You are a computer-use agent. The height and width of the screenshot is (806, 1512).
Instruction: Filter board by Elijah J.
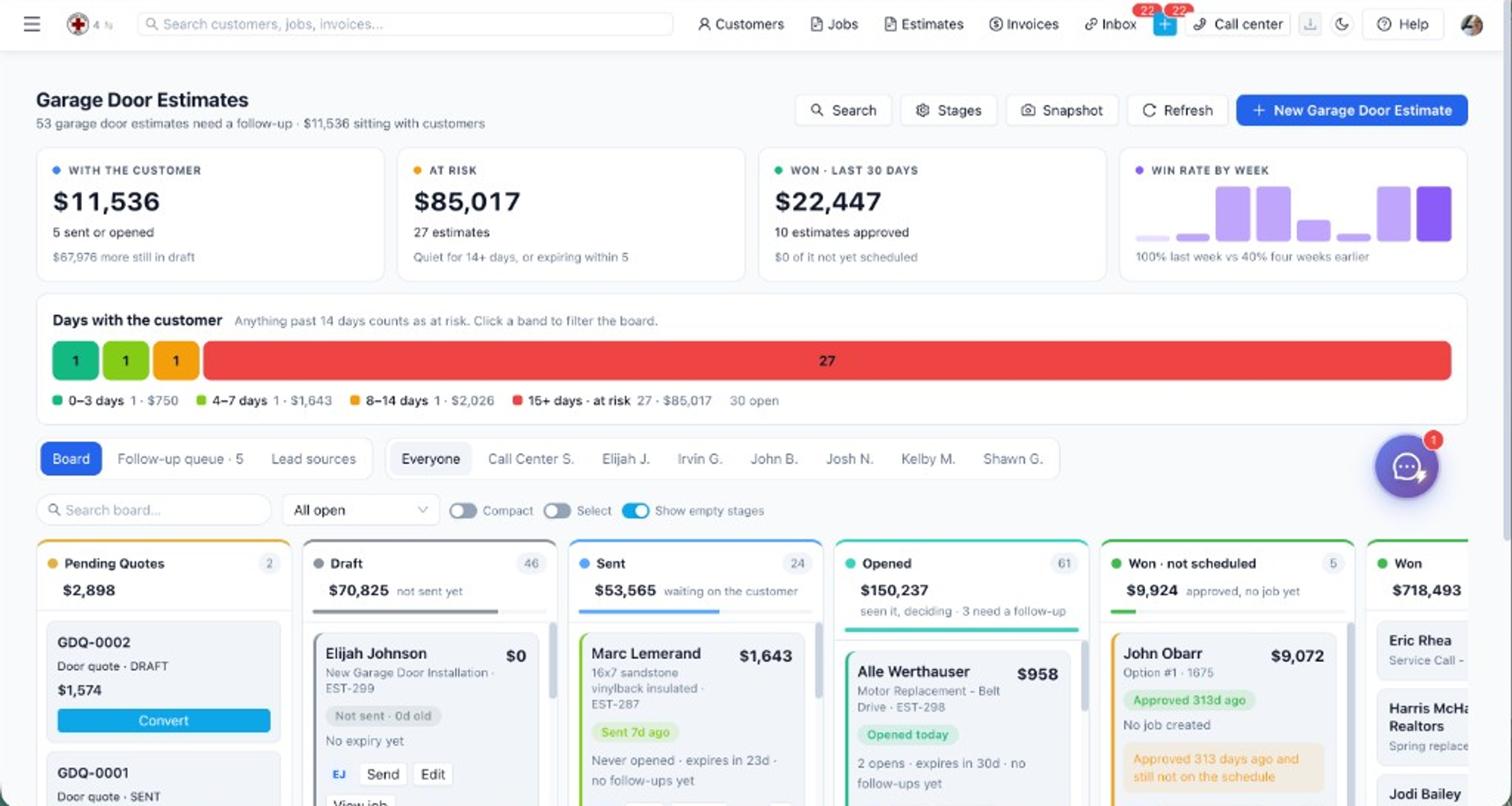(626, 459)
